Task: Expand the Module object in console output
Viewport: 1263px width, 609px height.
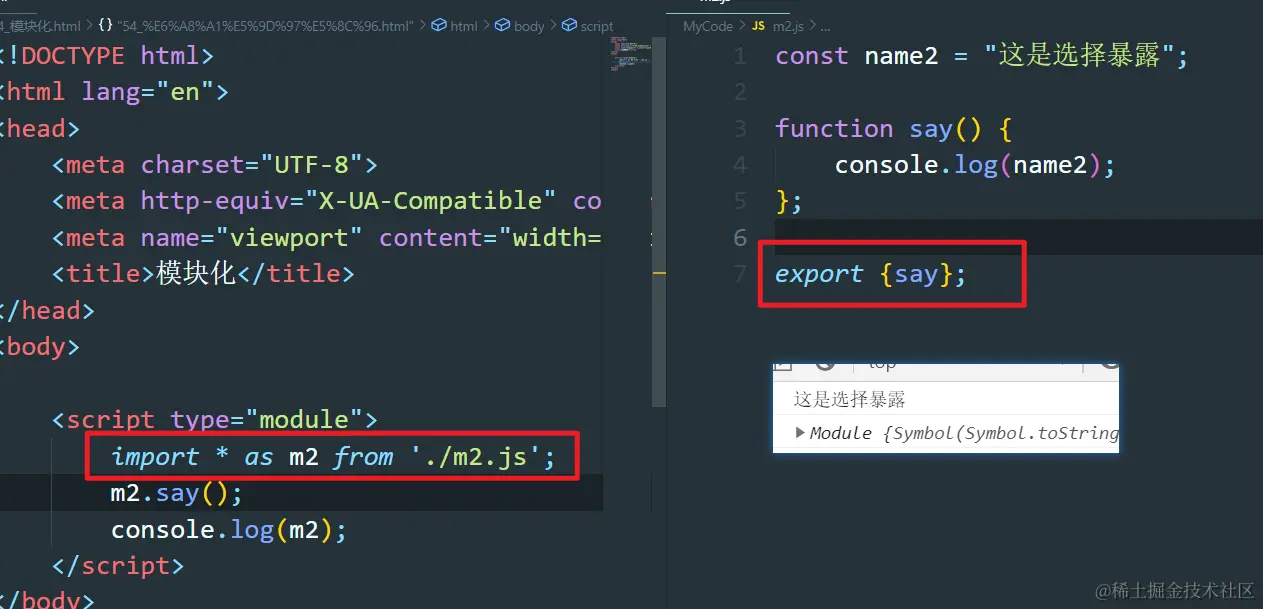Action: click(x=800, y=433)
